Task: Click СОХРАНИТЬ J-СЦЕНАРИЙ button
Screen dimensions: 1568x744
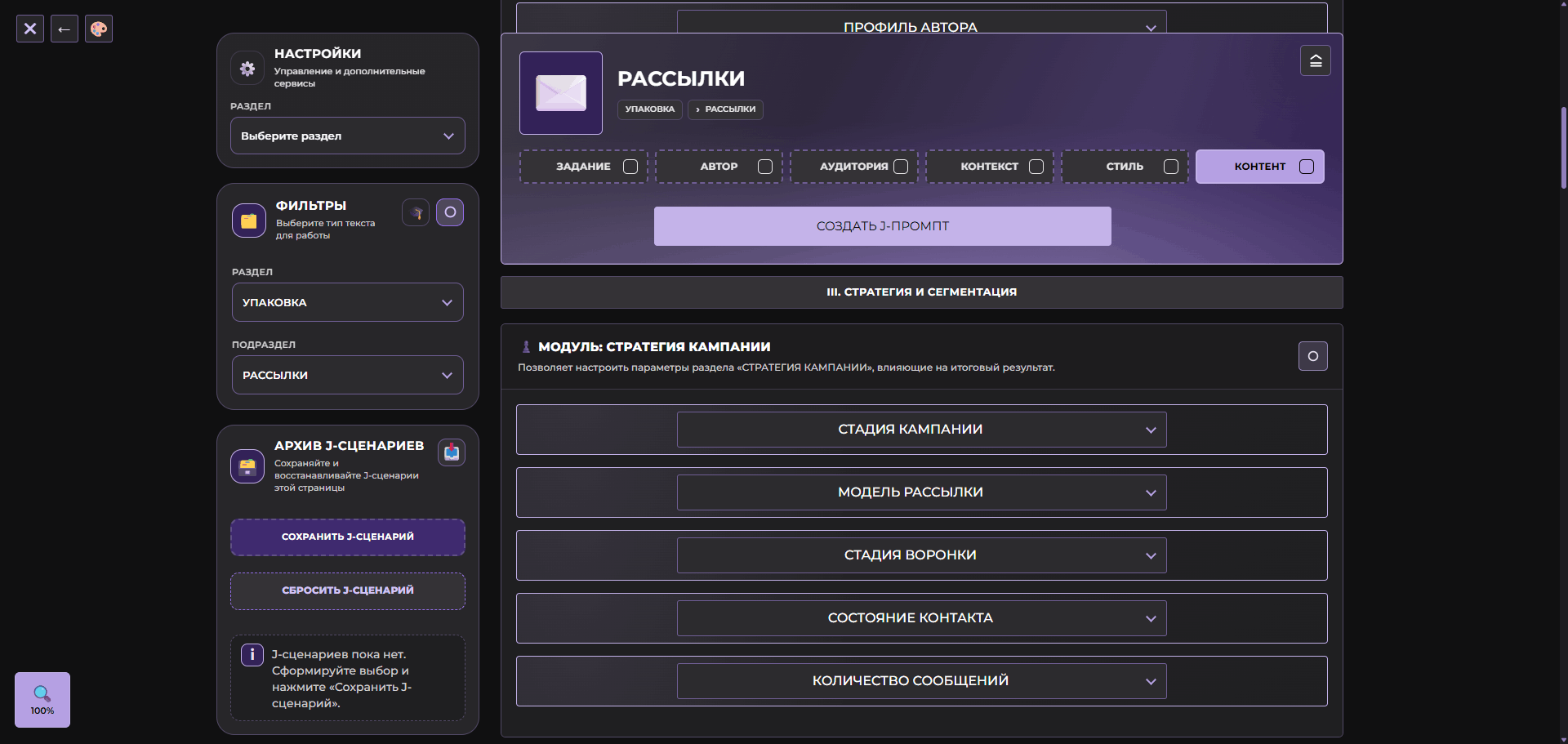Action: 348,537
